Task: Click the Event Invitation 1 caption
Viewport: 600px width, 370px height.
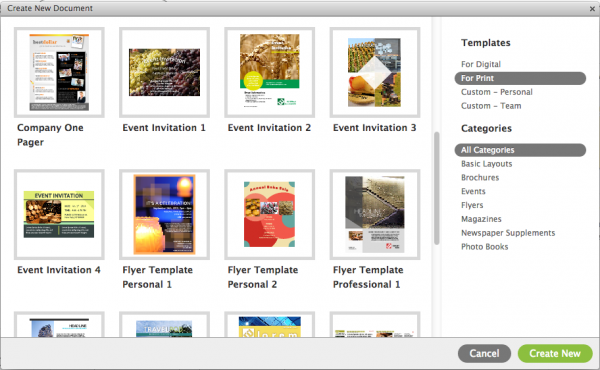Action: [164, 128]
